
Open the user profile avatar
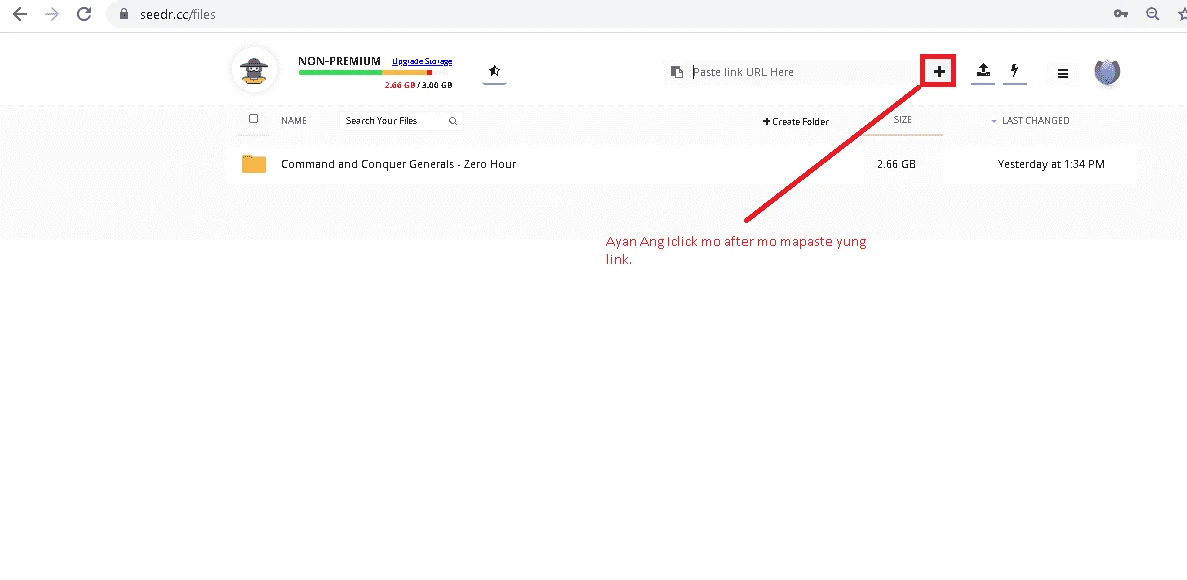pyautogui.click(x=1108, y=72)
